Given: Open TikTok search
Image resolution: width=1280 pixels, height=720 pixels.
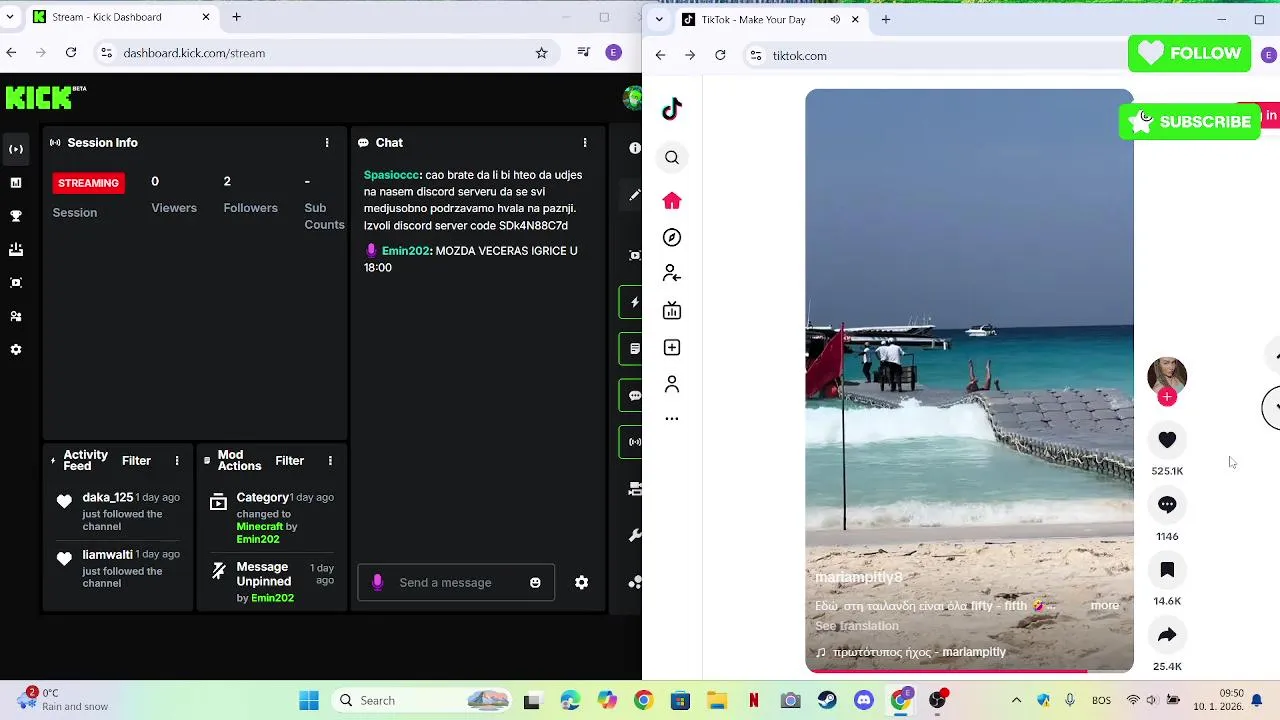Looking at the screenshot, I should [x=672, y=157].
